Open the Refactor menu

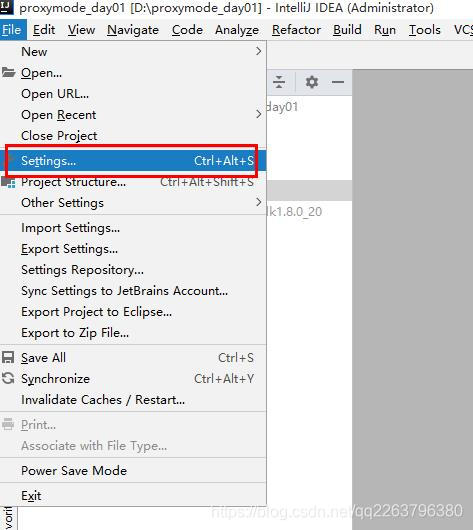coord(296,30)
